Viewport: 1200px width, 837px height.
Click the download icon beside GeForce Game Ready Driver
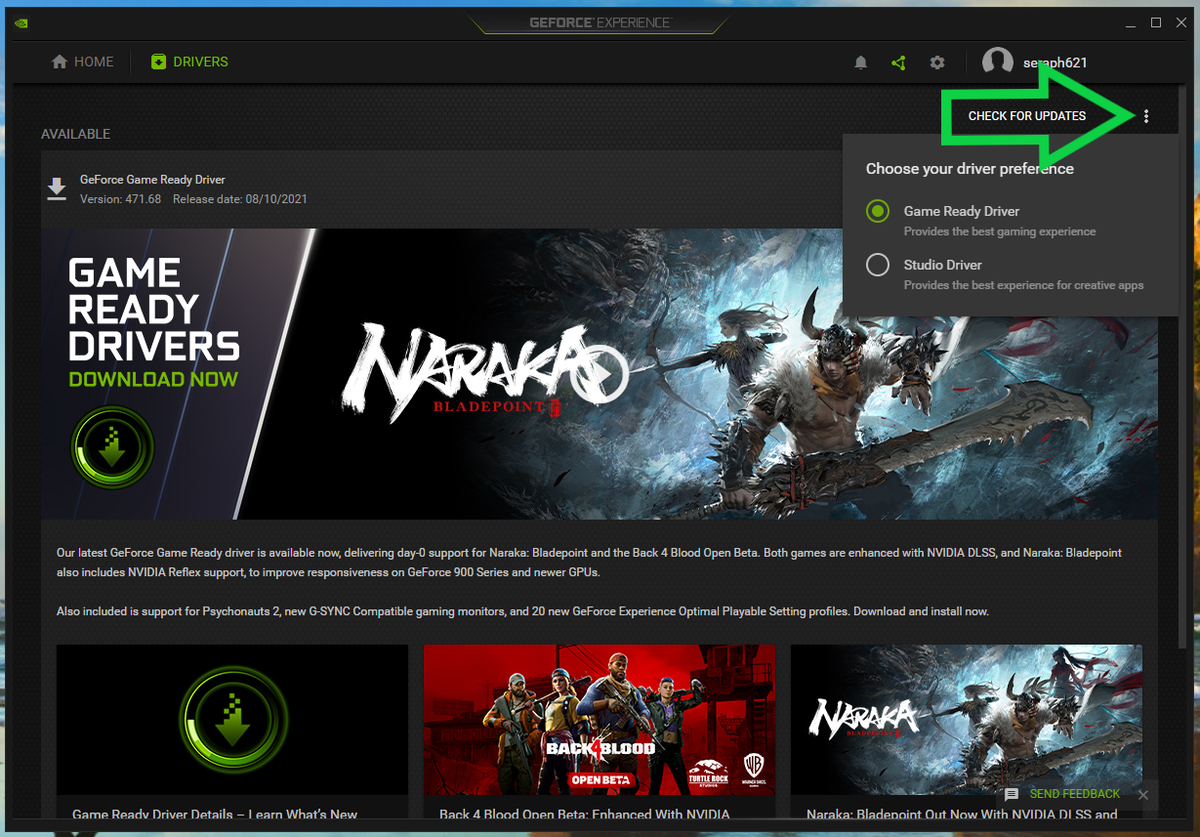click(57, 188)
